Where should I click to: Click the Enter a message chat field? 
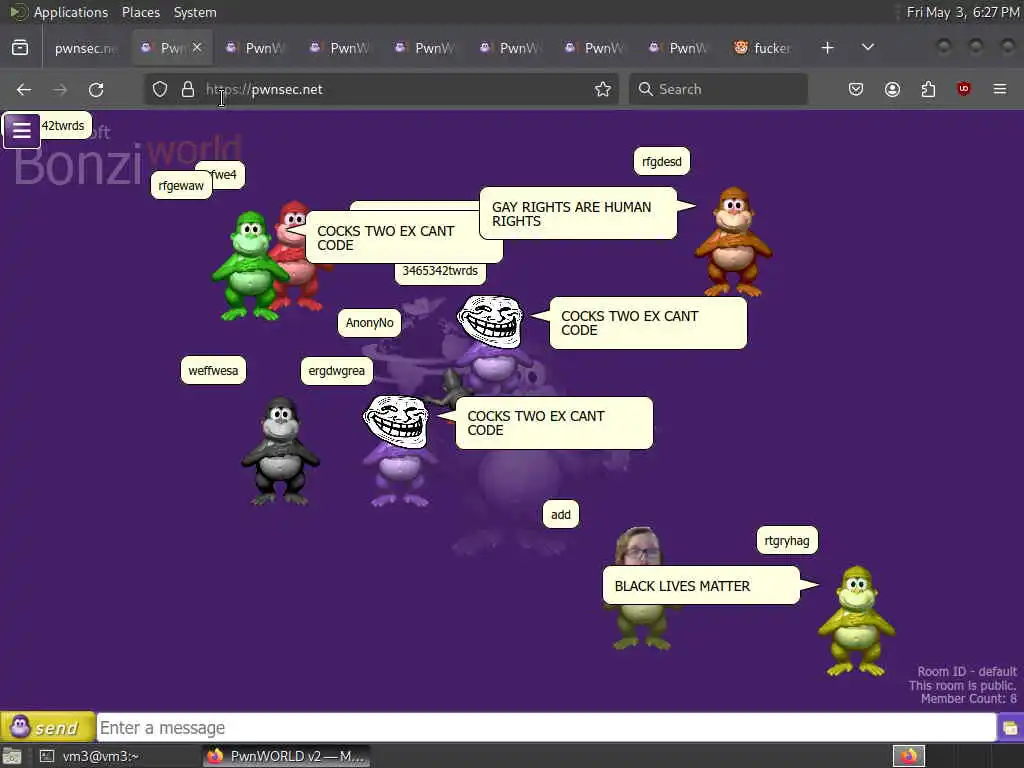click(546, 728)
